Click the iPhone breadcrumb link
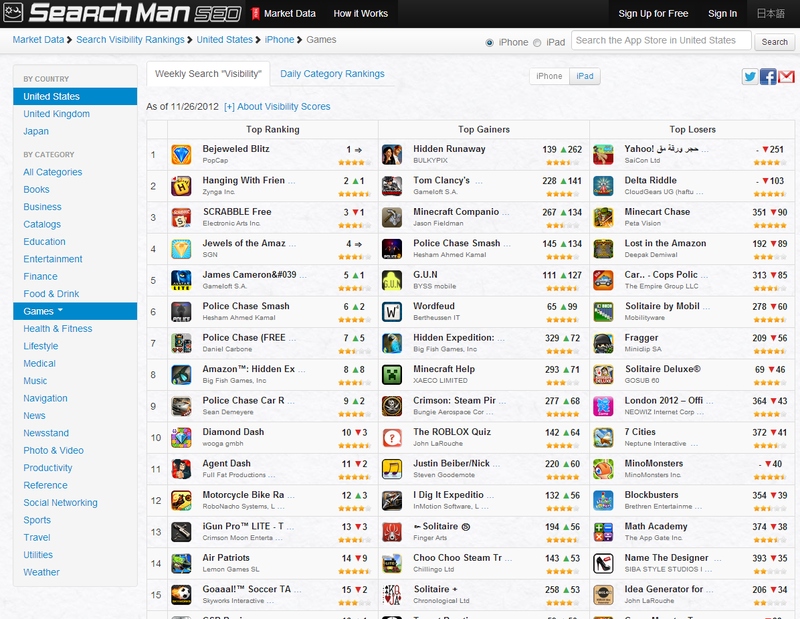Screen dimensions: 800x619 pos(279,40)
